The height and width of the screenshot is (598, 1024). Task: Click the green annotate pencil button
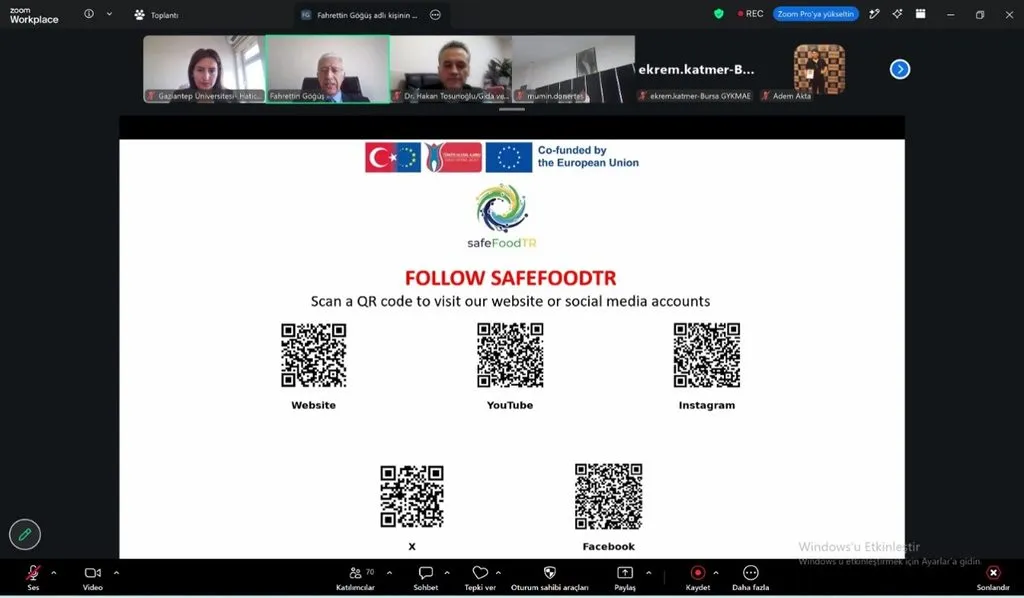pyautogui.click(x=25, y=535)
